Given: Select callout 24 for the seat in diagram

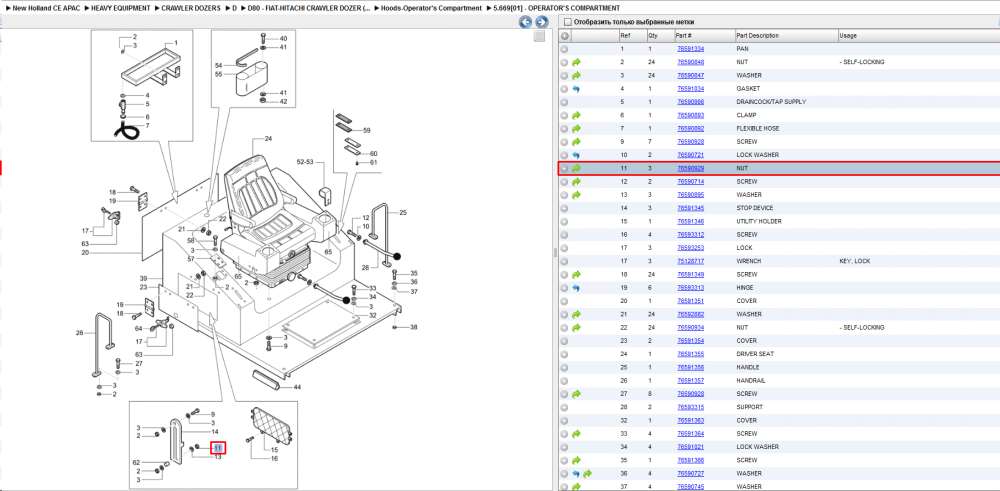Looking at the screenshot, I should click(268, 138).
